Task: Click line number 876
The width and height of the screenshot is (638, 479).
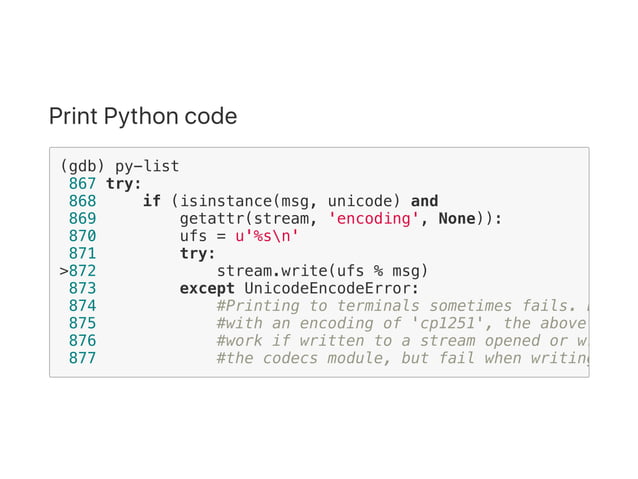Action: click(x=82, y=340)
